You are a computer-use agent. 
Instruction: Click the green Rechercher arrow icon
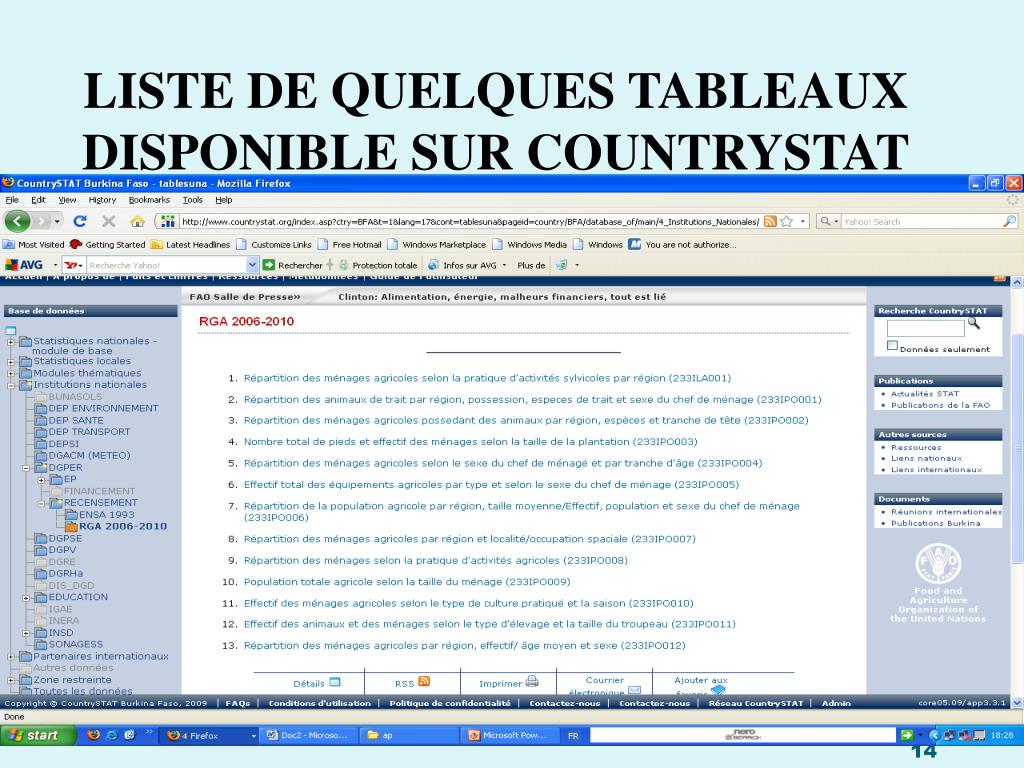coord(268,265)
